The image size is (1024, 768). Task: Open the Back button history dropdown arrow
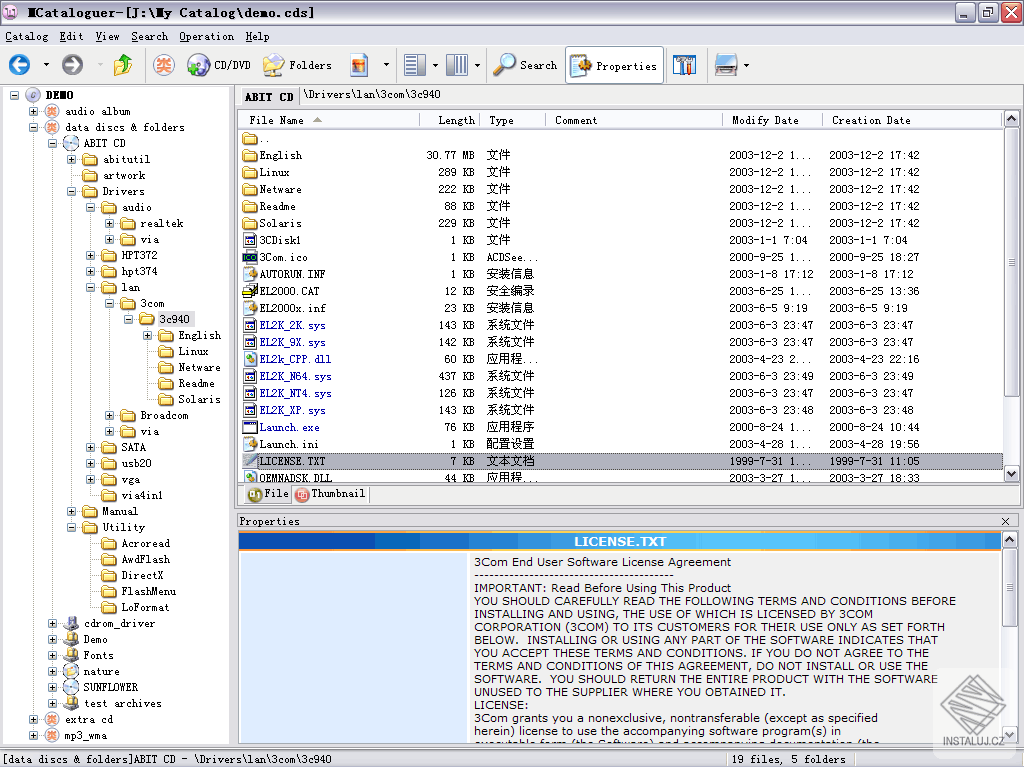[x=46, y=66]
